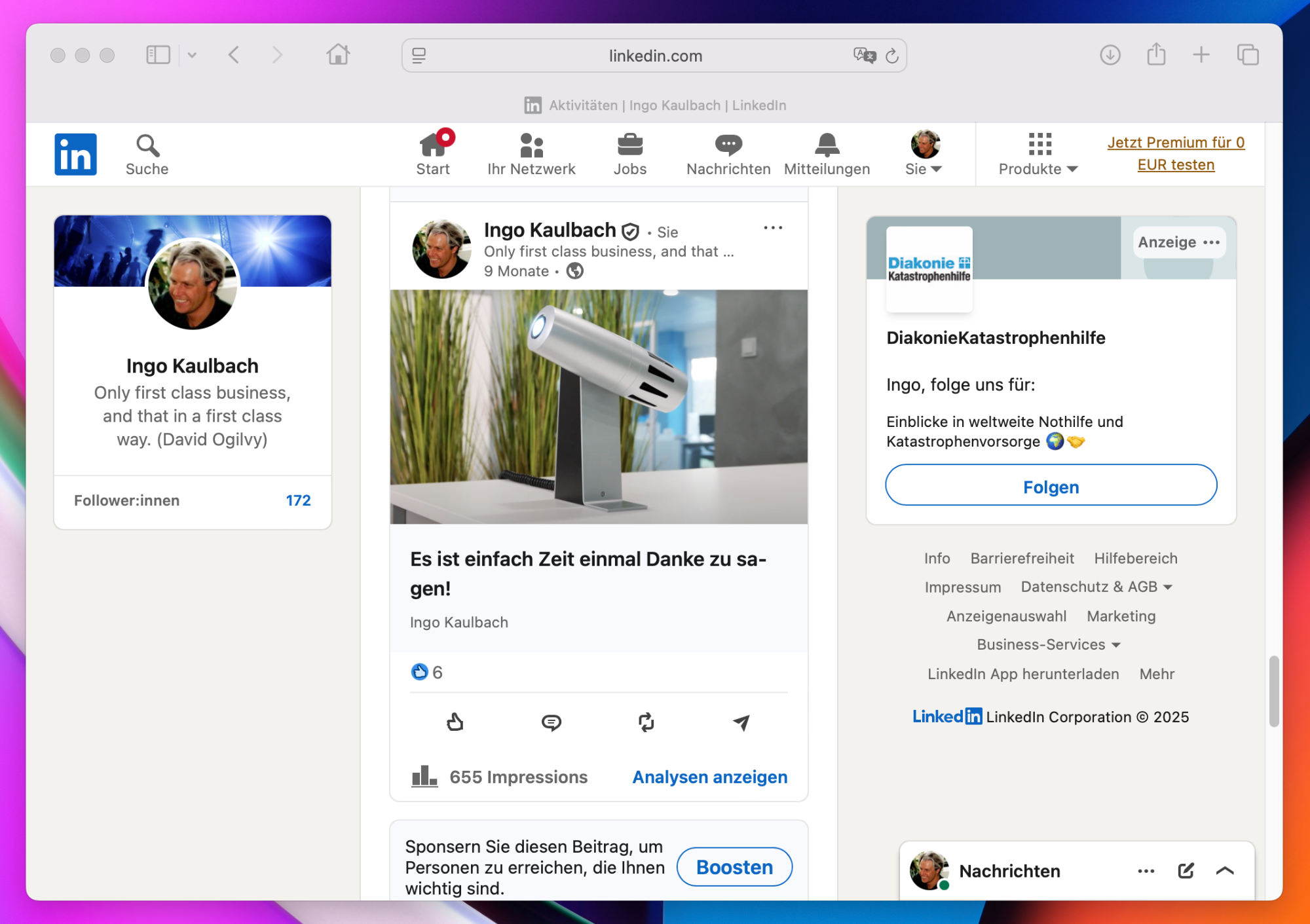Click the Analysen anzeigen link
The height and width of the screenshot is (924, 1310).
click(709, 777)
